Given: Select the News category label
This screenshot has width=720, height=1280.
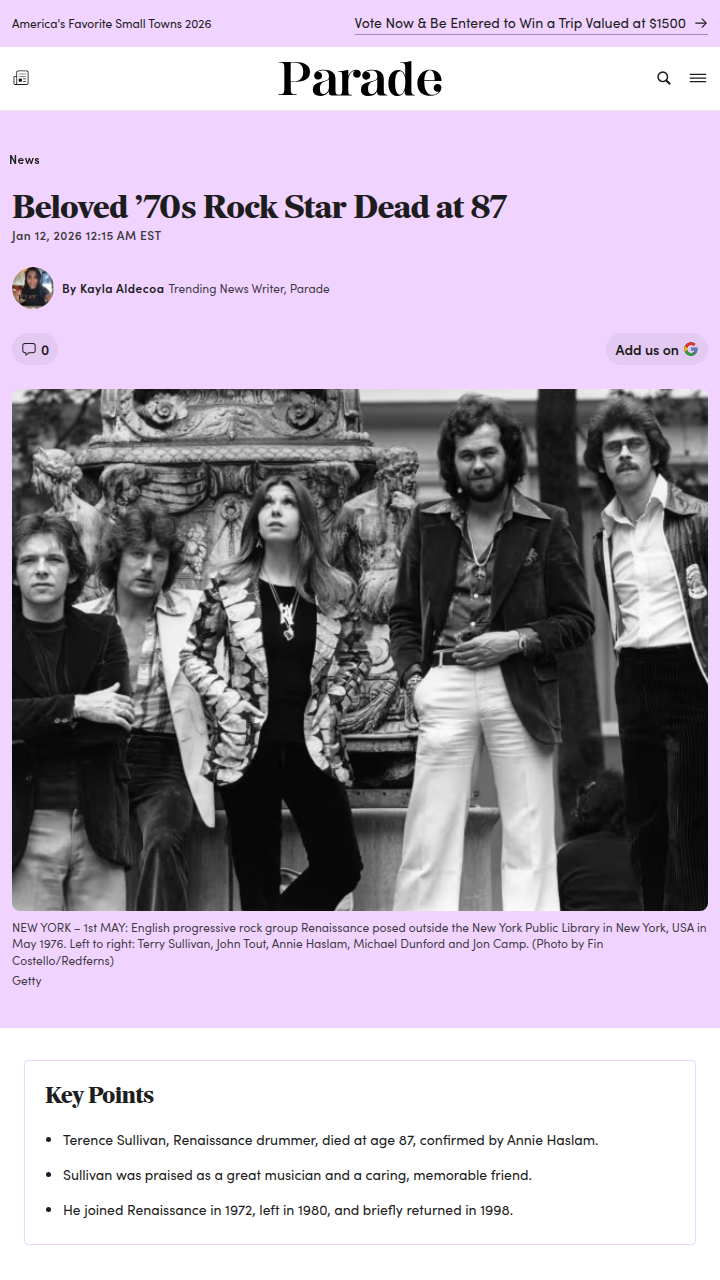Looking at the screenshot, I should (24, 160).
